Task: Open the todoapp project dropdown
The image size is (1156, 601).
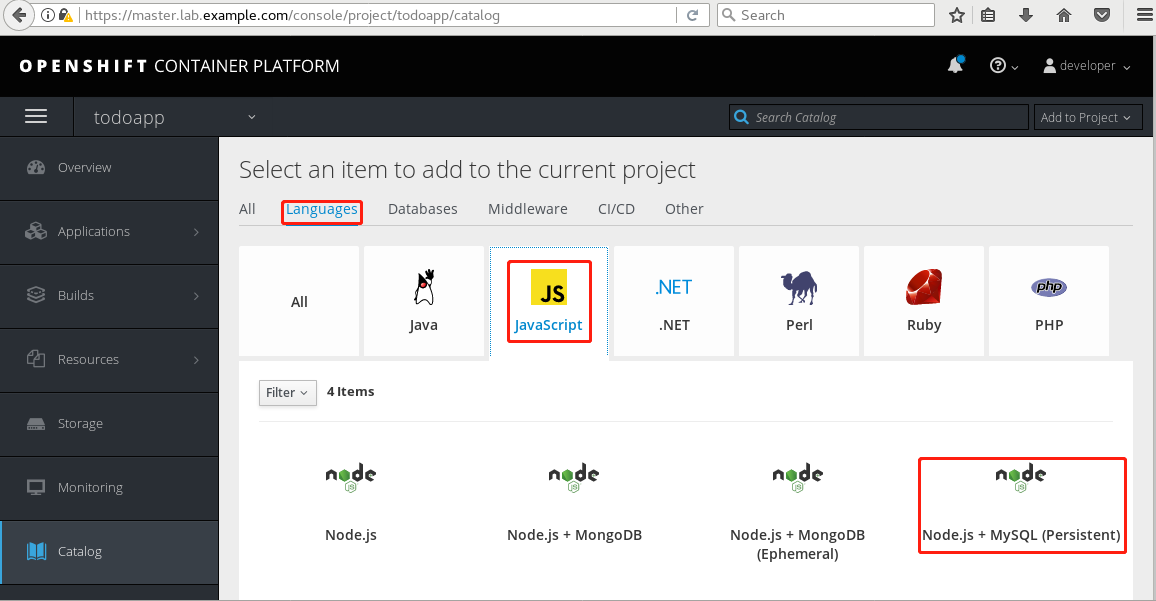Action: [175, 117]
